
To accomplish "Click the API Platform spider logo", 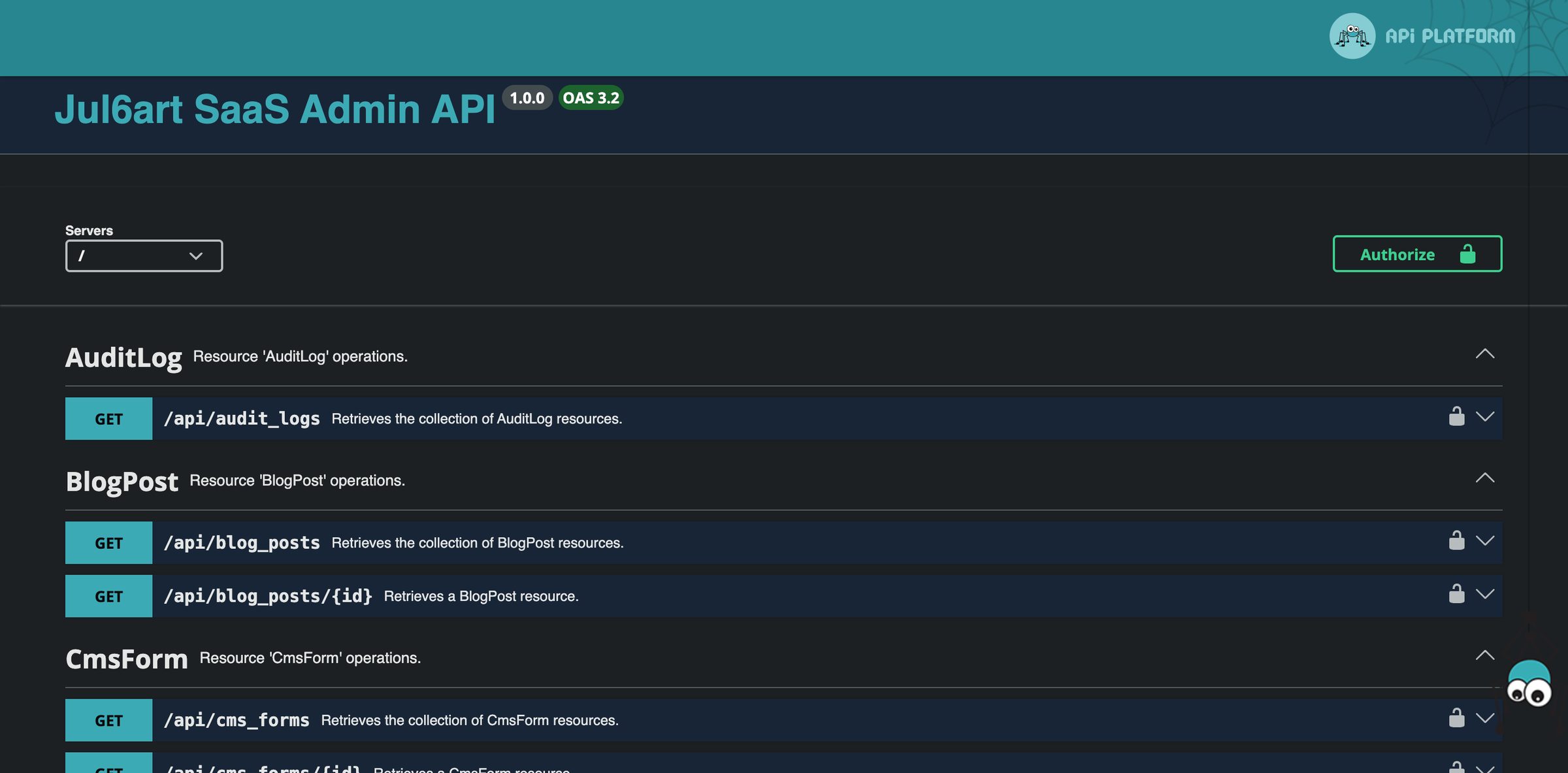I will [x=1352, y=36].
